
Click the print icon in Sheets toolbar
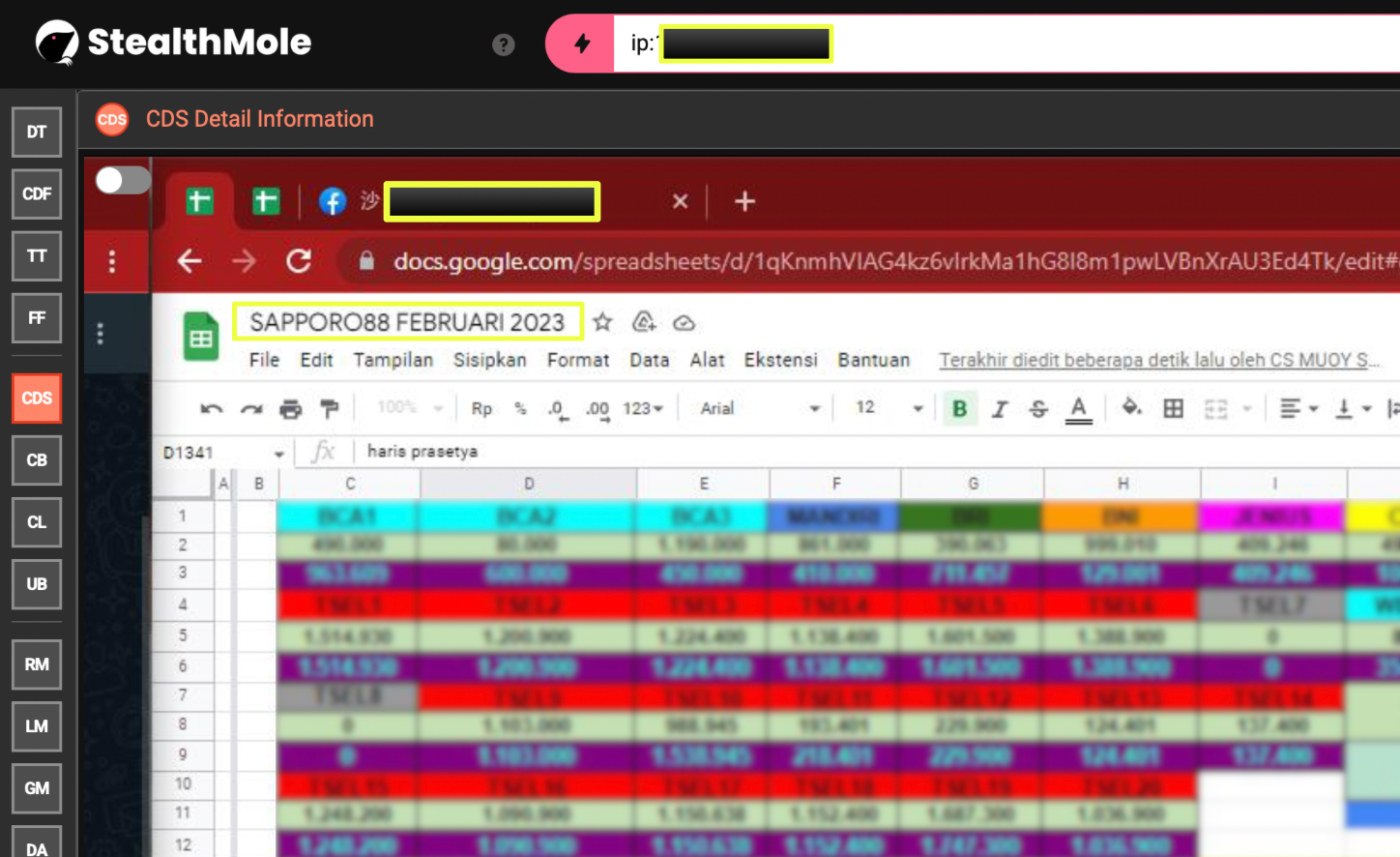tap(290, 409)
